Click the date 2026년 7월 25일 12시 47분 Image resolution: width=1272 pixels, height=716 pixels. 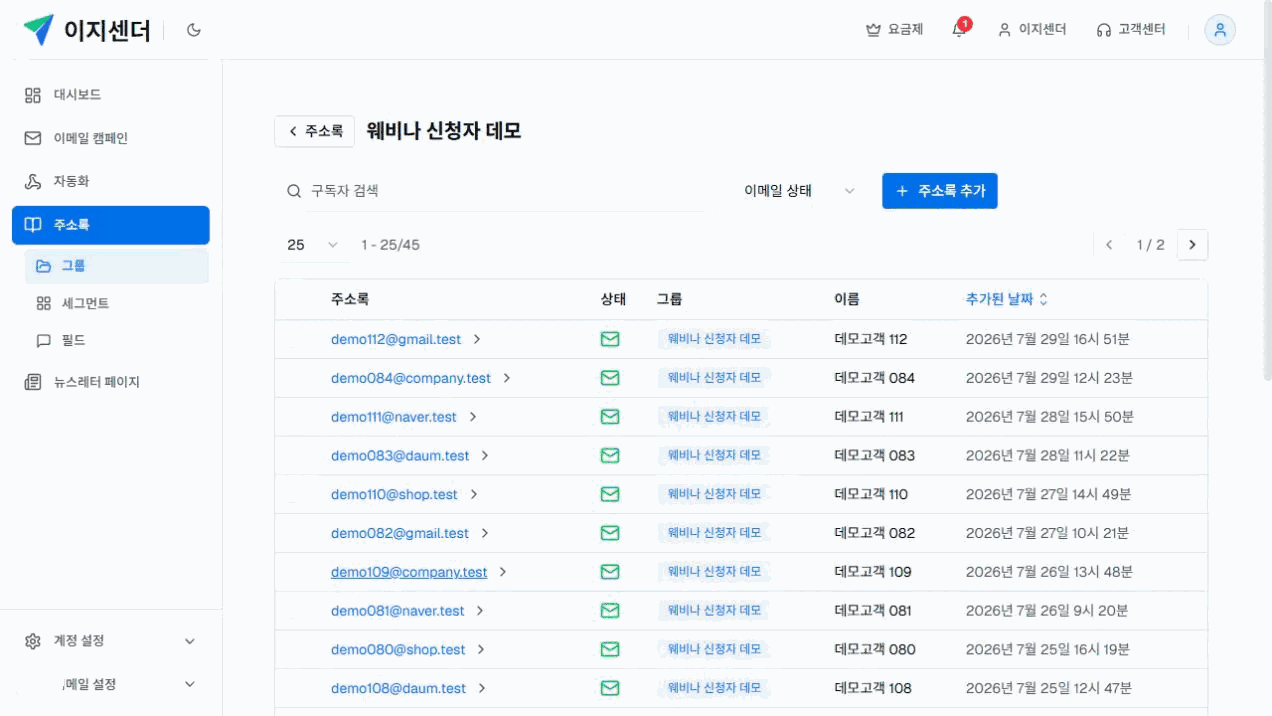[1048, 688]
